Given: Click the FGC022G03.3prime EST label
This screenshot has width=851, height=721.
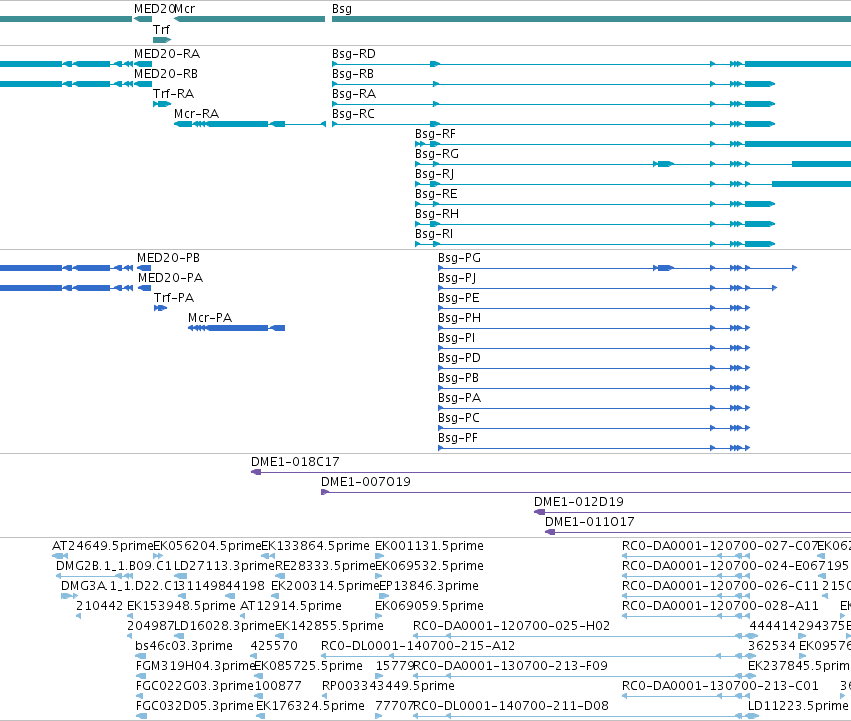Looking at the screenshot, I should click(195, 687).
